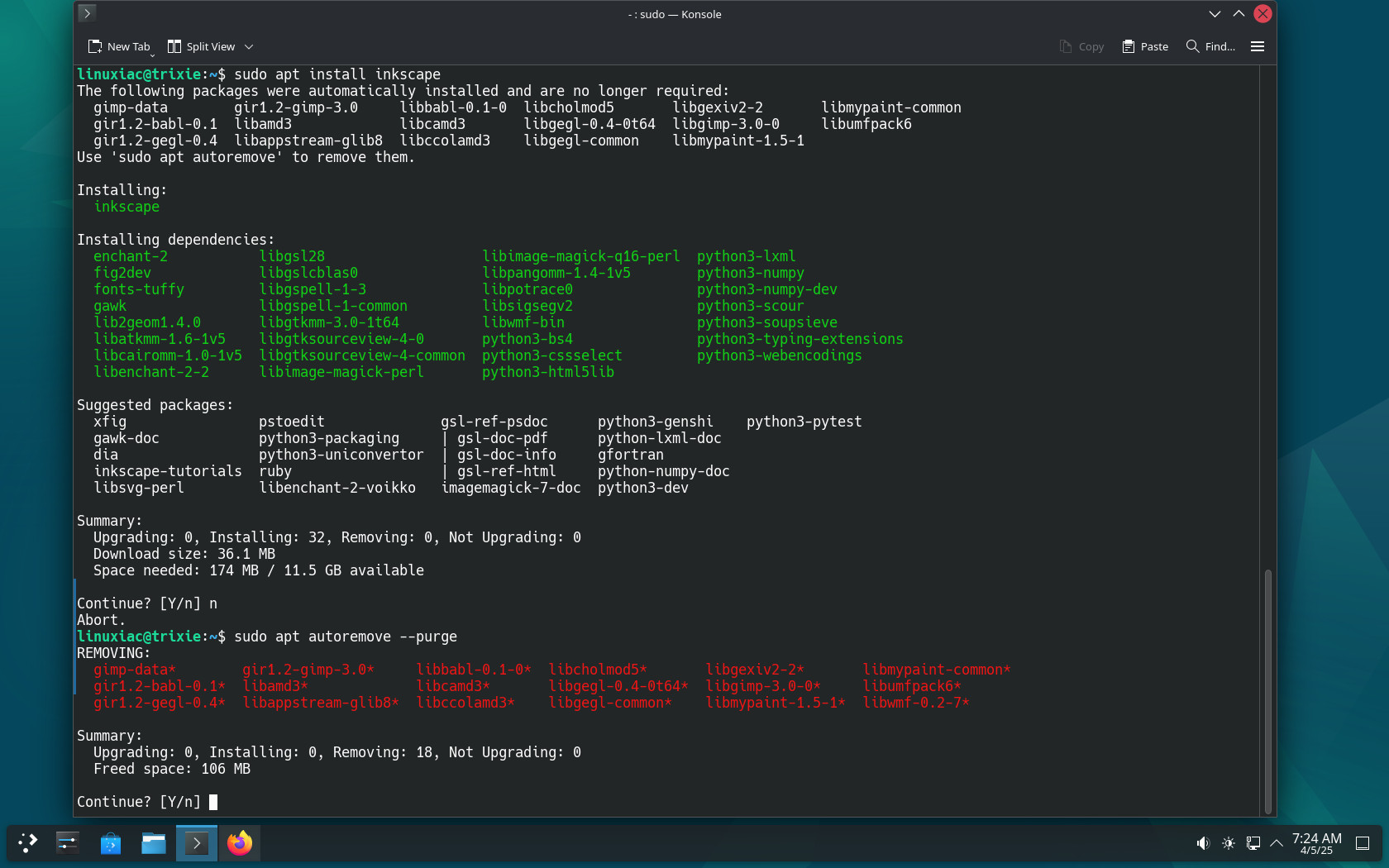
Task: Expand hidden system tray icons arrow
Action: 1277,843
